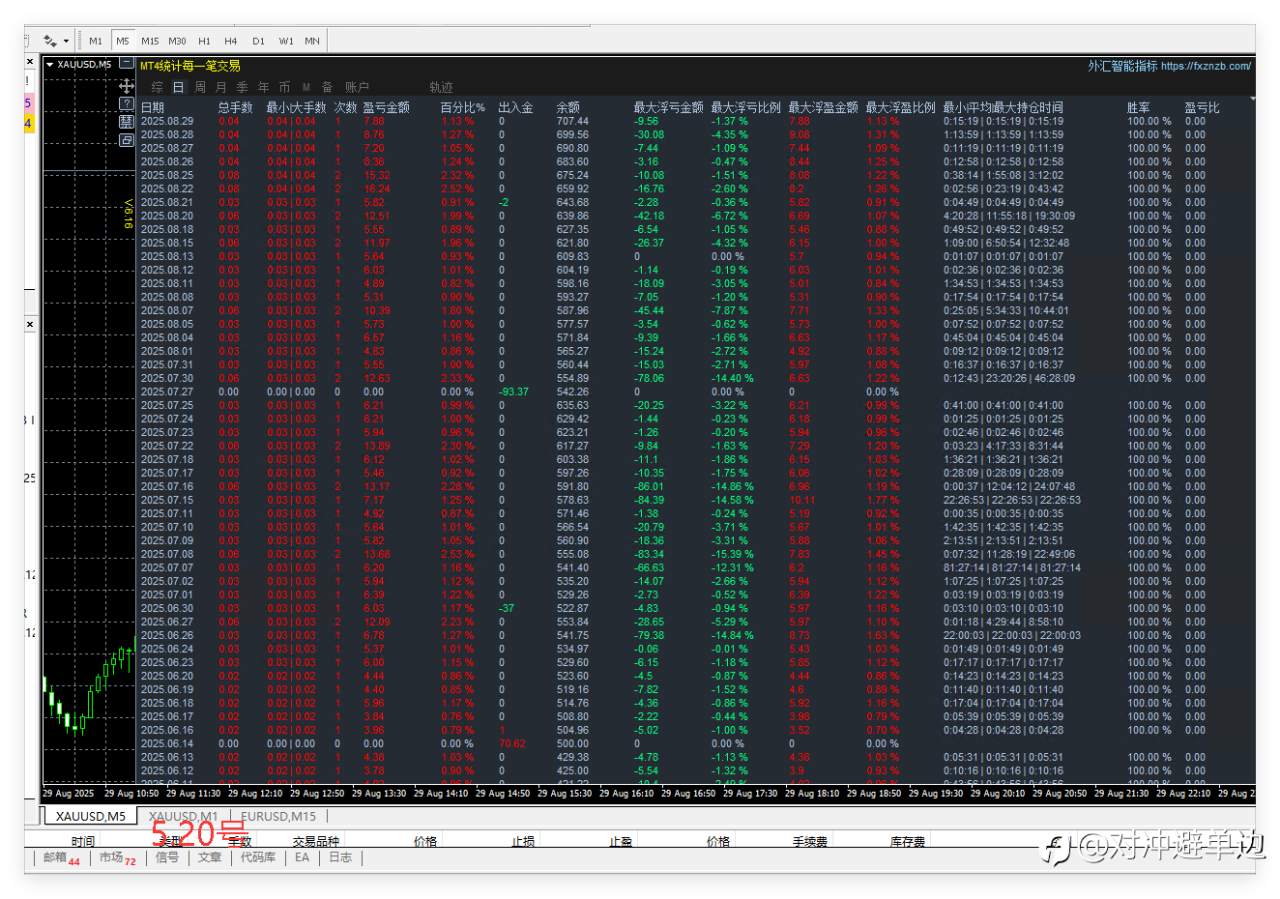The image size is (1280, 899).
Task: Click the 胜率 win rate column header
Action: 1138,107
